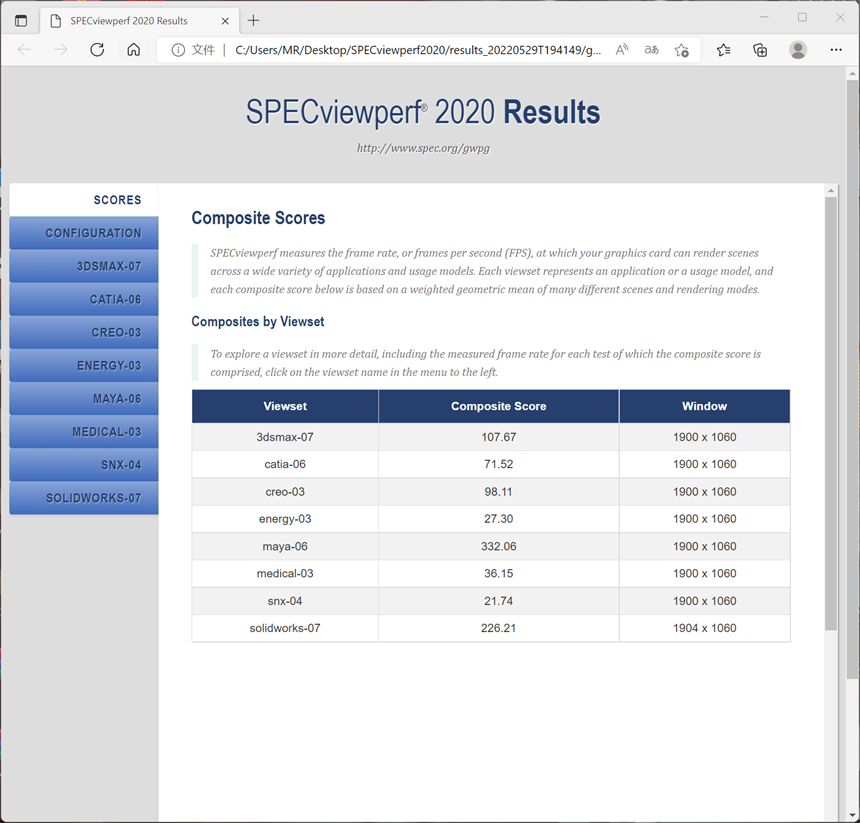View the site information icon in address bar

click(x=178, y=50)
